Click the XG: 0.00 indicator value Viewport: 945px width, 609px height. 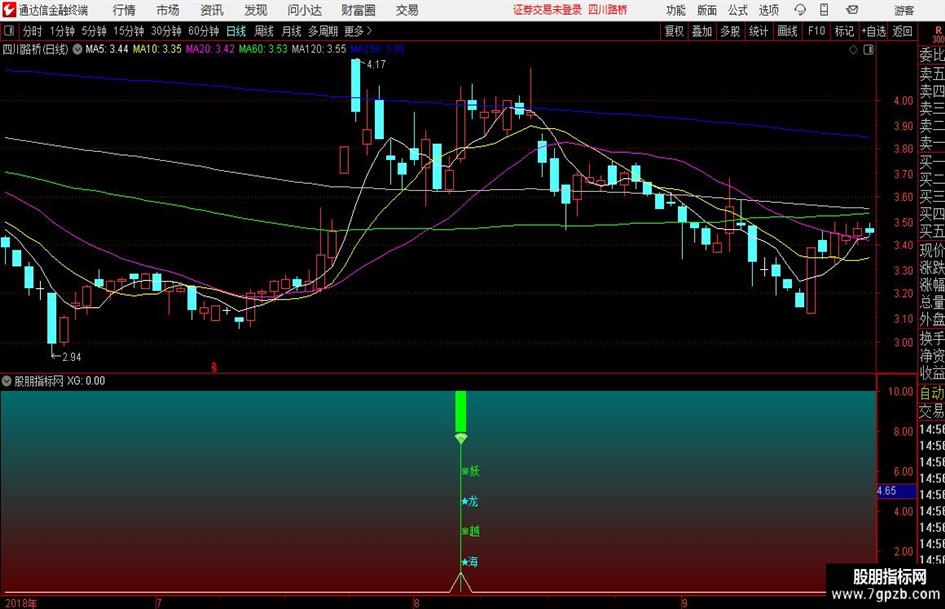pyautogui.click(x=86, y=381)
